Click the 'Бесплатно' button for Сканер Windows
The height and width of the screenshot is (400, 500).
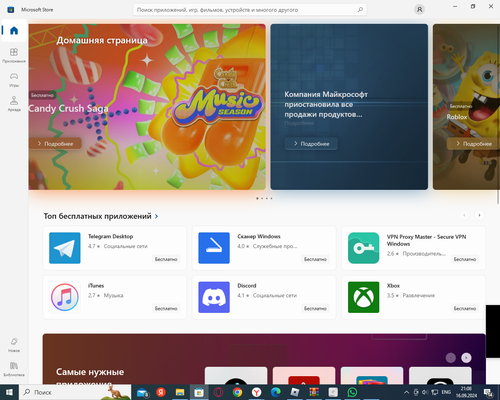[x=315, y=259]
